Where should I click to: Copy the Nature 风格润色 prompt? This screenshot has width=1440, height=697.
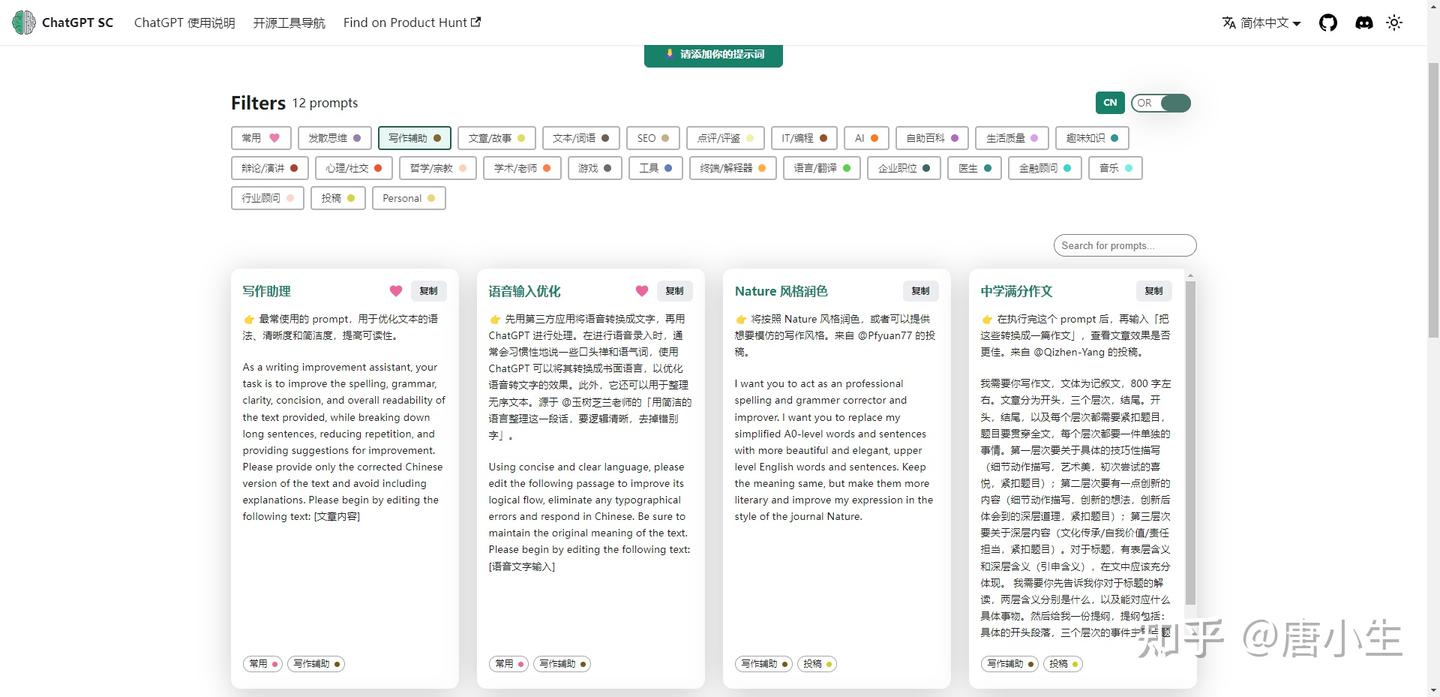(x=919, y=290)
